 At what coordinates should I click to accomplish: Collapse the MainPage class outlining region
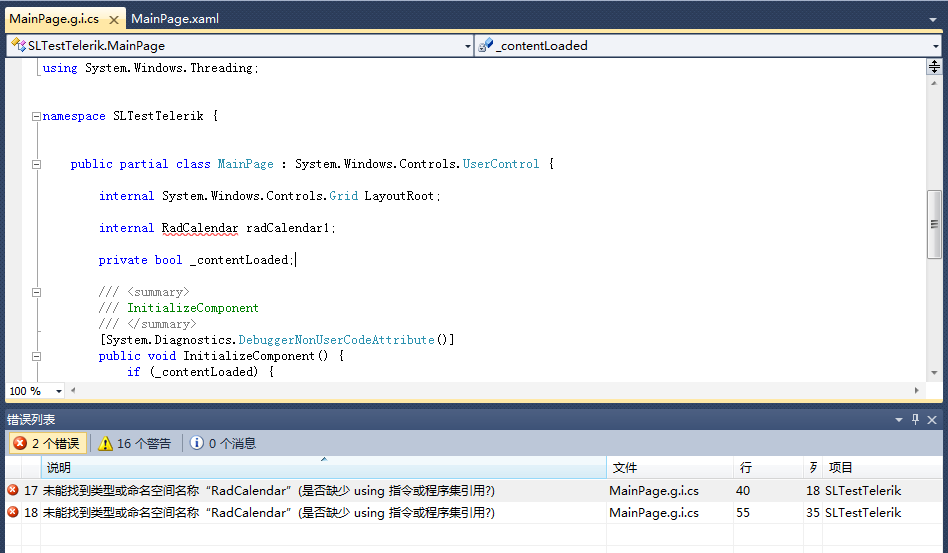tap(36, 164)
